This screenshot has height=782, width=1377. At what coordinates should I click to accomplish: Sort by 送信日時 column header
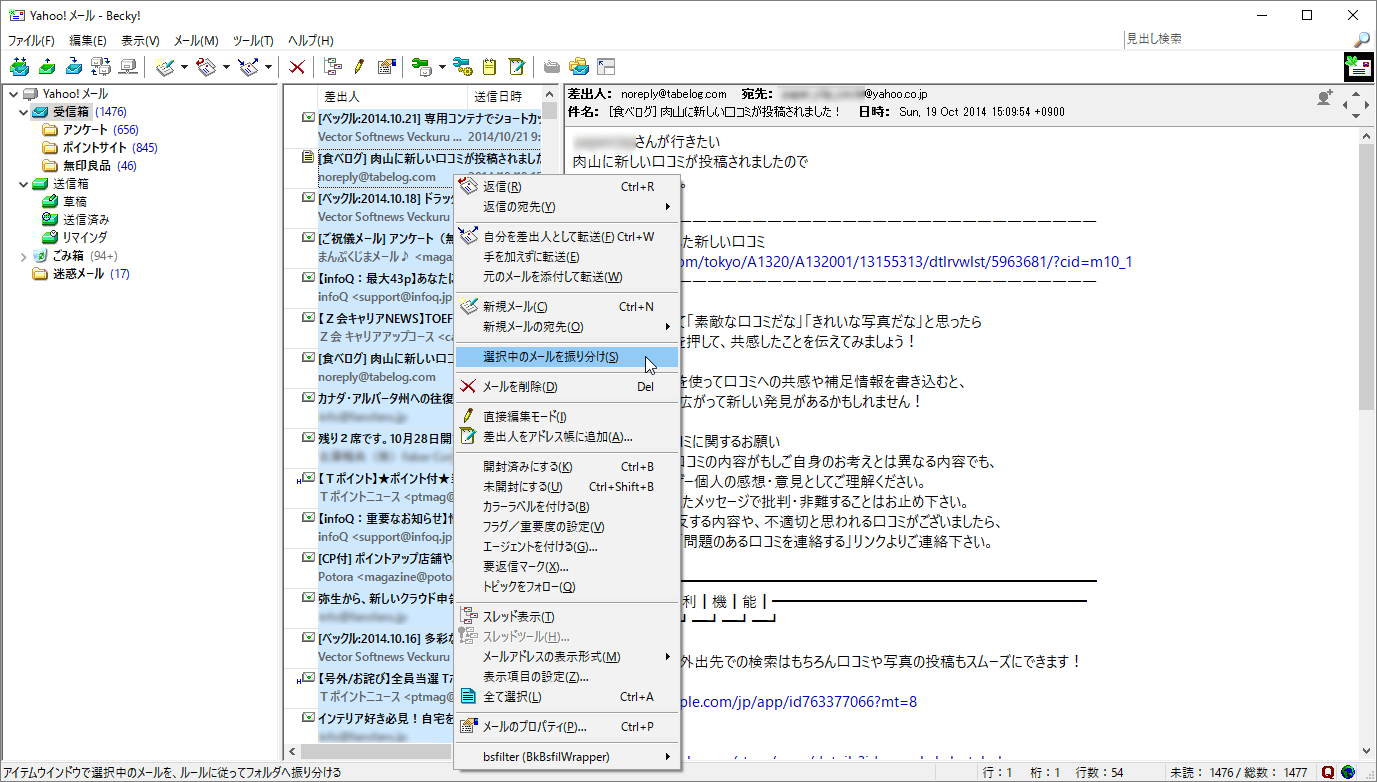click(505, 97)
